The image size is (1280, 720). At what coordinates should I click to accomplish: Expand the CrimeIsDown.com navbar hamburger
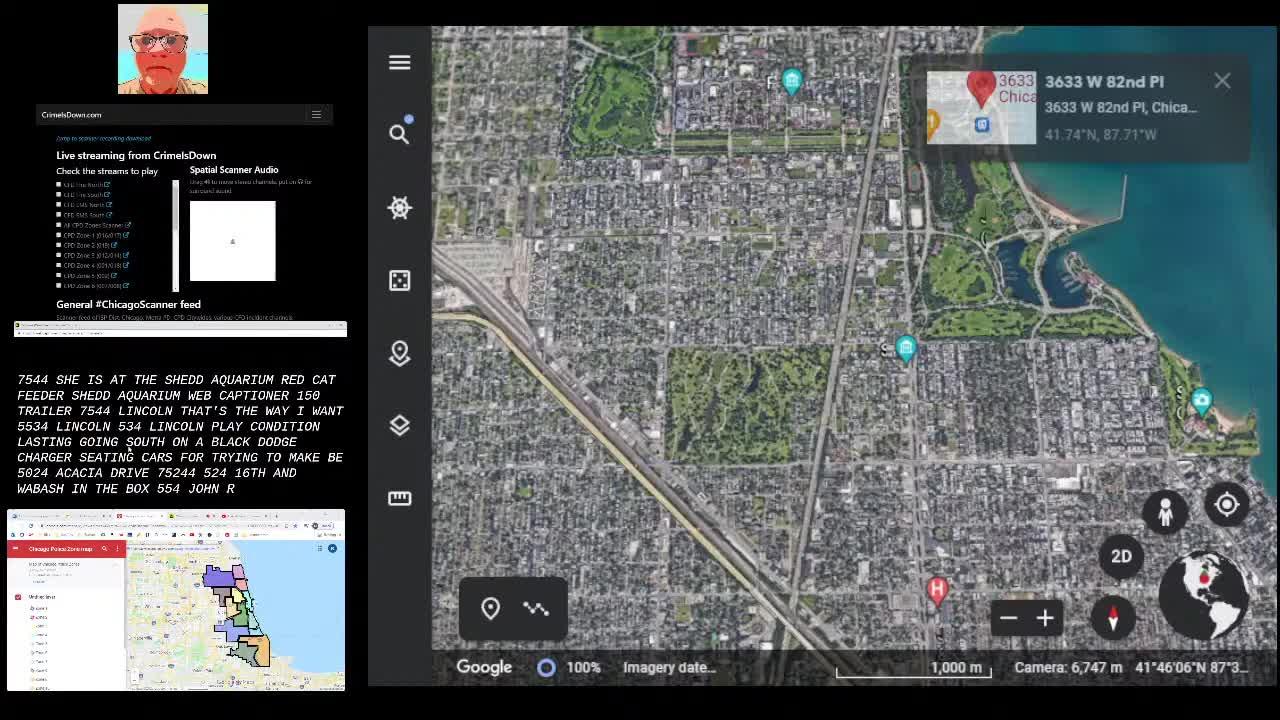[x=316, y=114]
